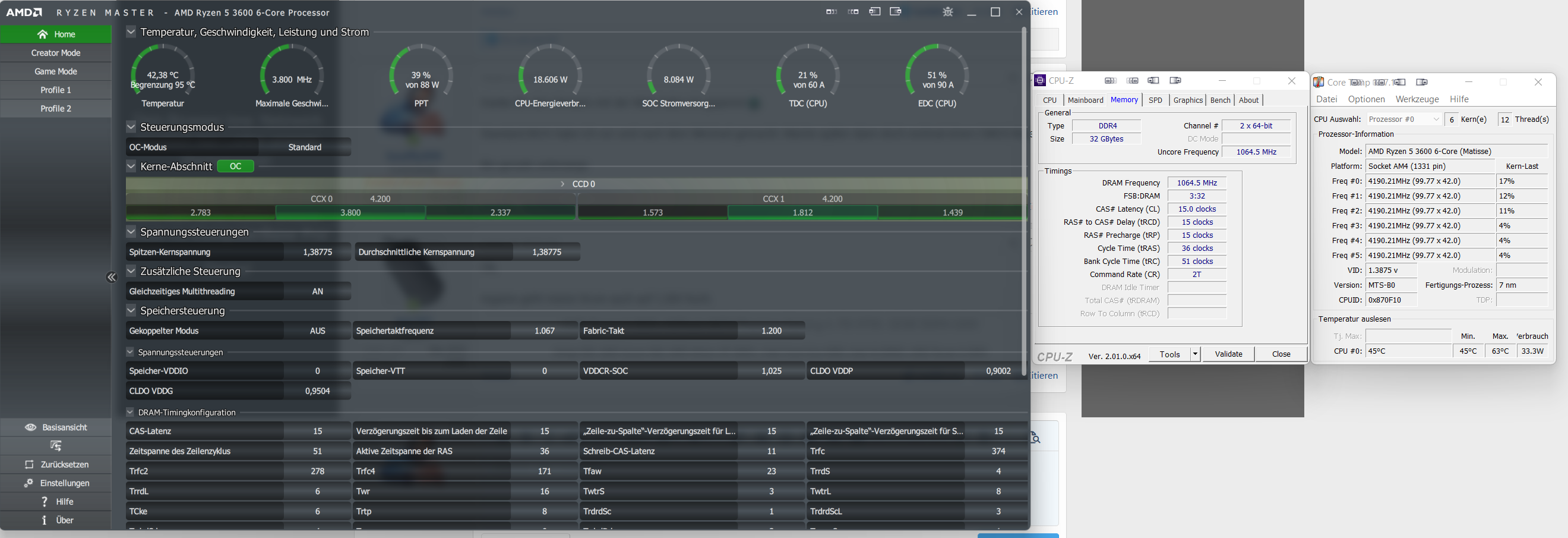Click the SOC Stromversorgung gauge showing 8.084 W
The image size is (1568, 538).
tap(679, 76)
